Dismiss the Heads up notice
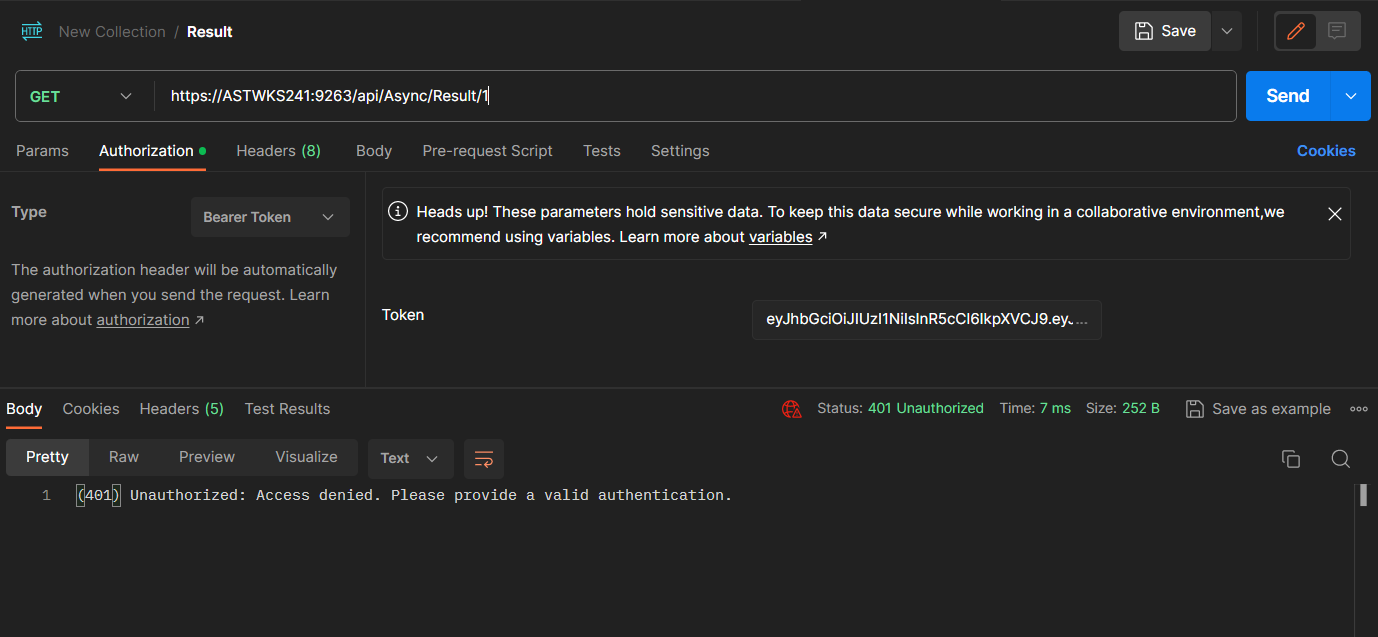 pyautogui.click(x=1334, y=213)
